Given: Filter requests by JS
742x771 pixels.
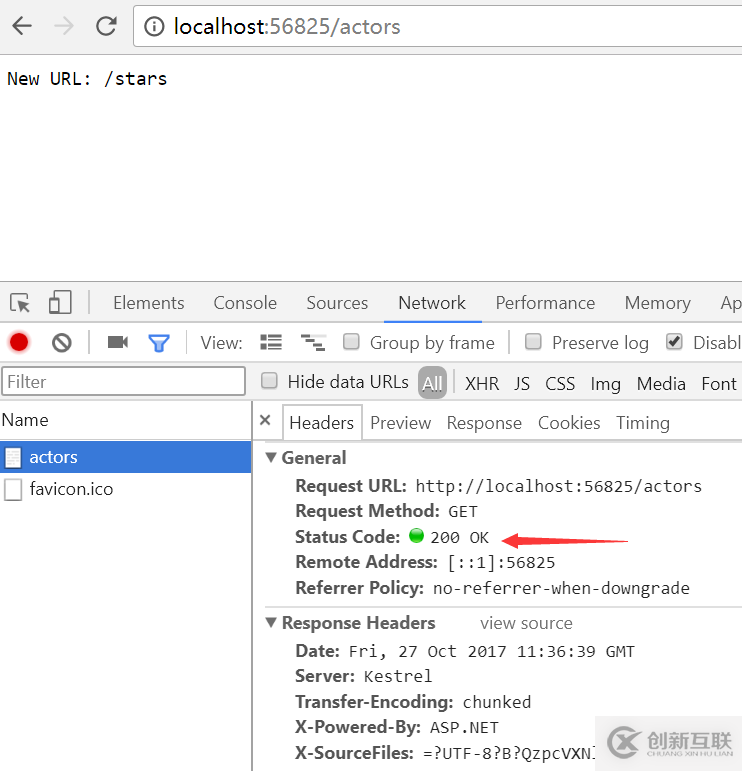Looking at the screenshot, I should pos(522,384).
